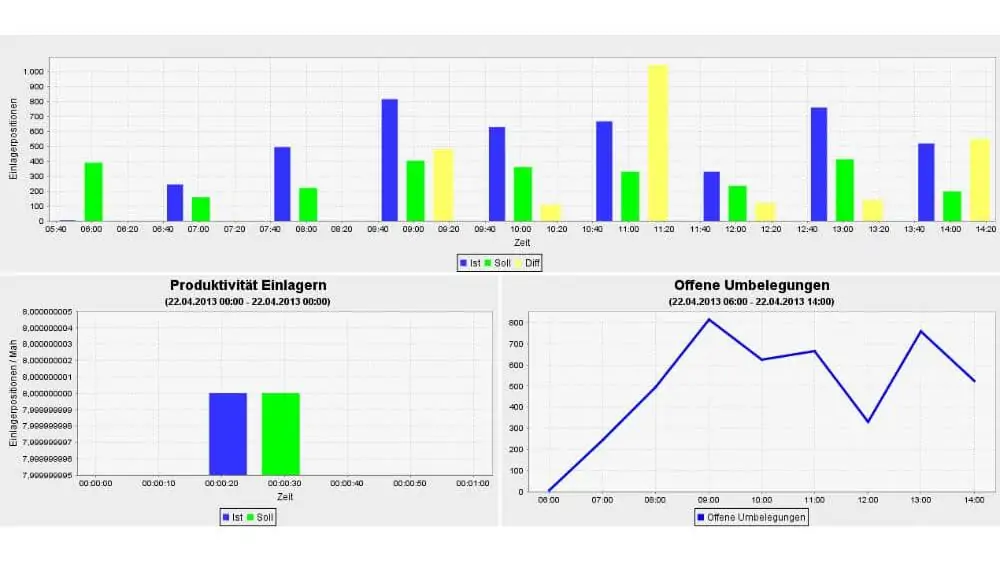Select the line peak at 13:00
Image resolution: width=1000 pixels, height=562 pixels.
point(920,331)
